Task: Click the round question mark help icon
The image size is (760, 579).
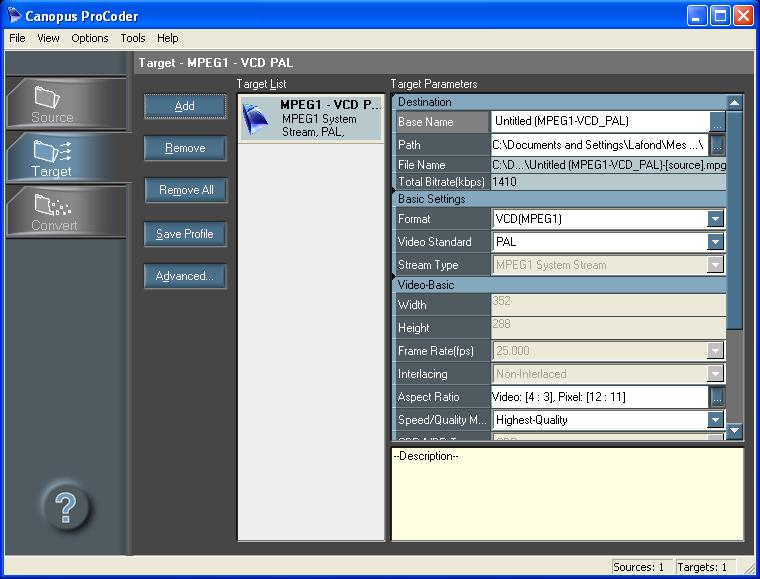Action: (65, 508)
